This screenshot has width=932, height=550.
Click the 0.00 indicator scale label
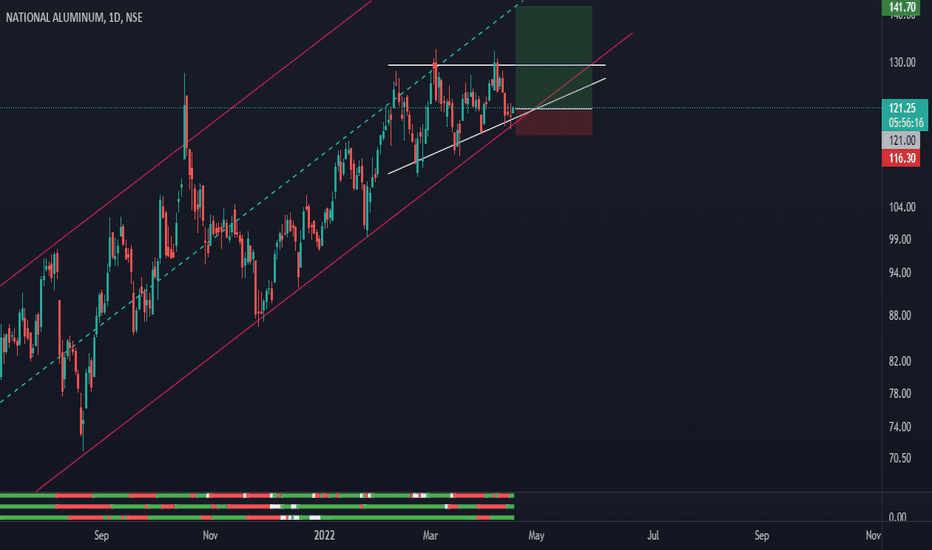[x=898, y=516]
